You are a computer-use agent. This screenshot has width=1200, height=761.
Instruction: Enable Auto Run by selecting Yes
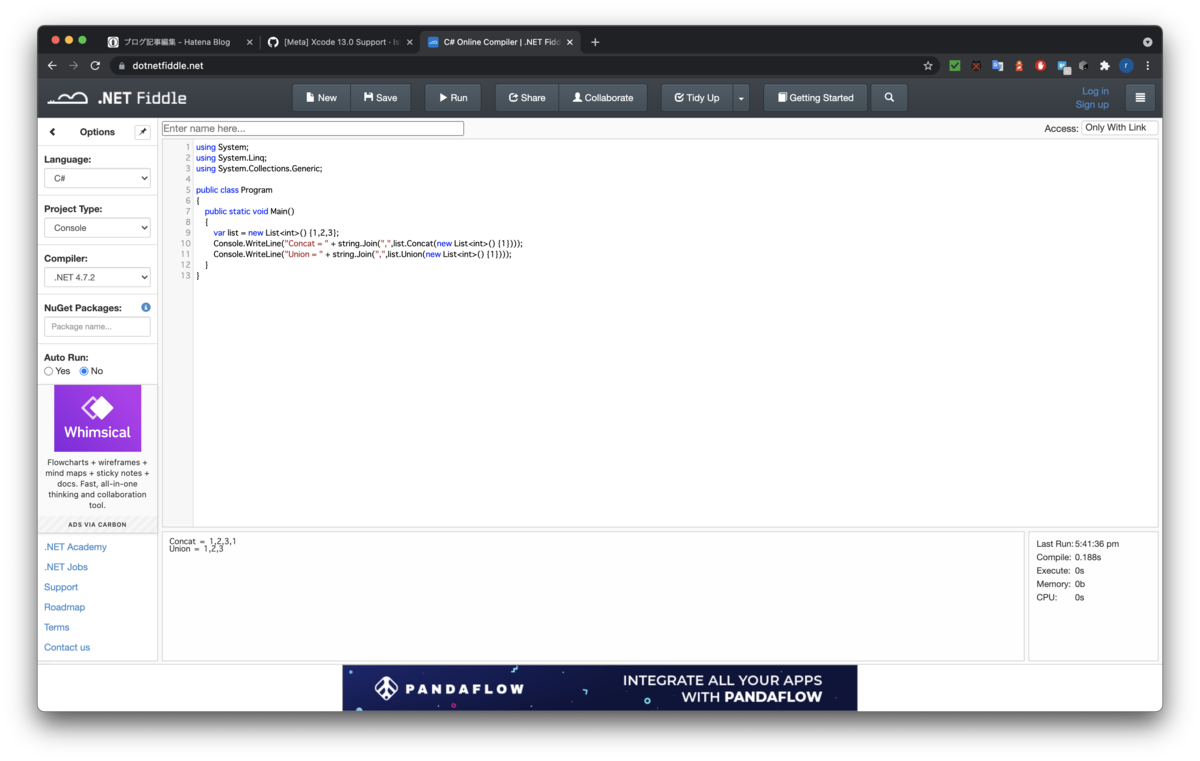pyautogui.click(x=48, y=370)
